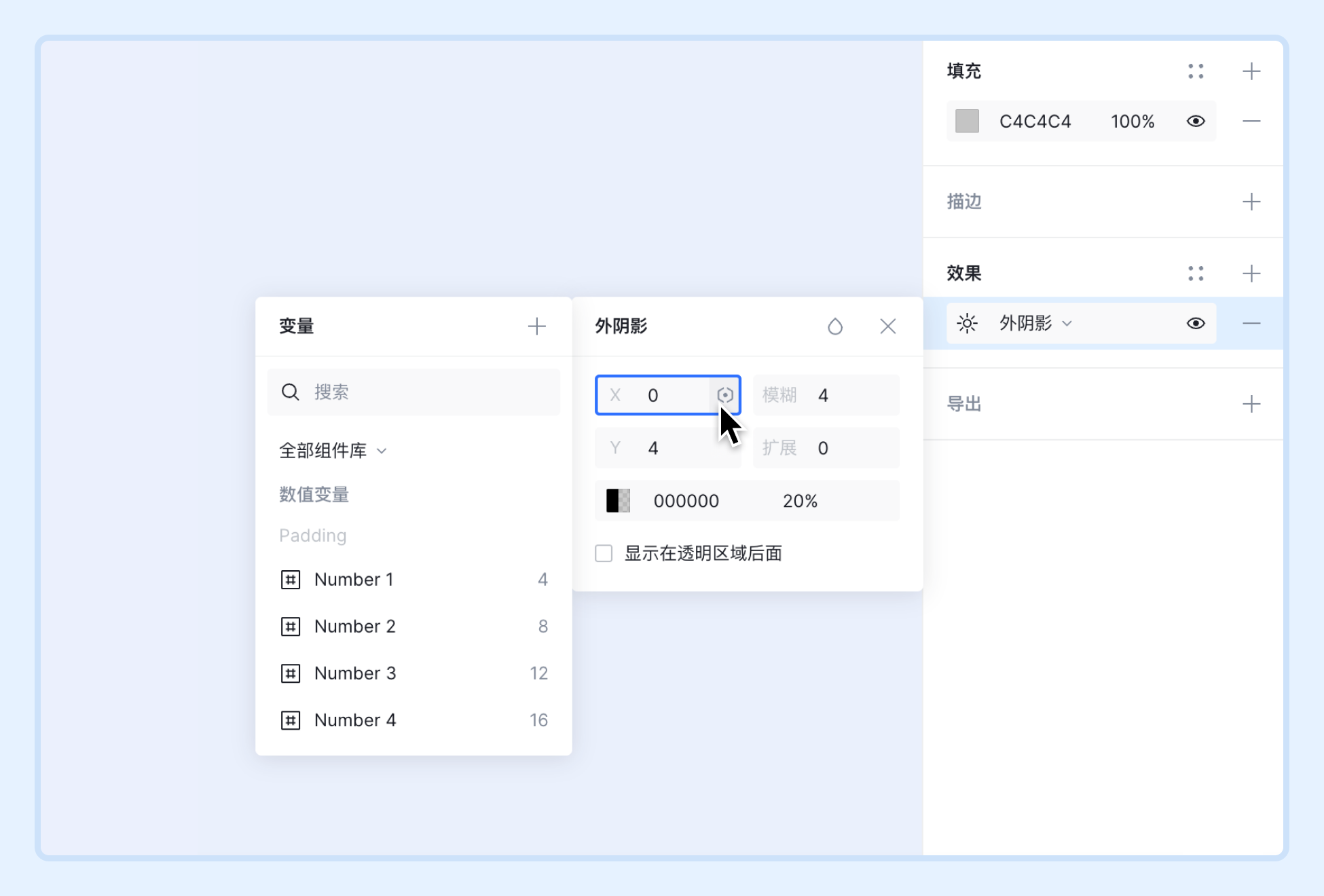Open blend mode droplet icon in shadow panel
Screen dimensions: 1324x896
click(x=835, y=326)
